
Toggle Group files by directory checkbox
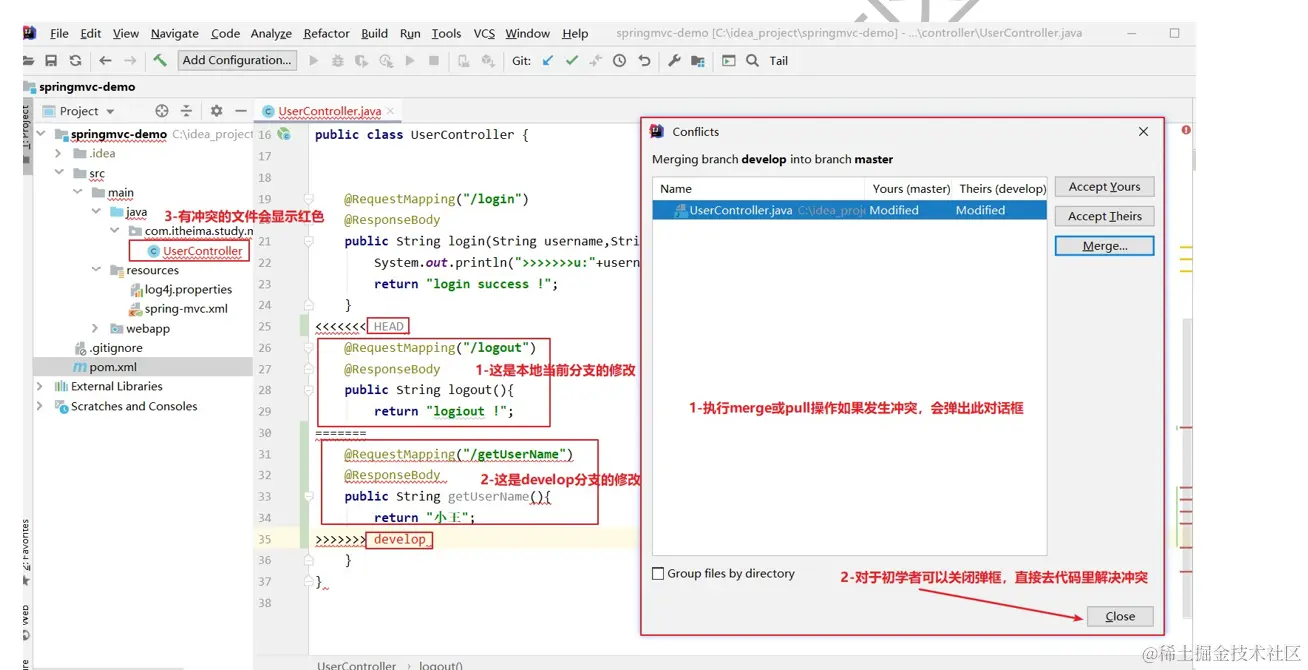[x=658, y=574]
